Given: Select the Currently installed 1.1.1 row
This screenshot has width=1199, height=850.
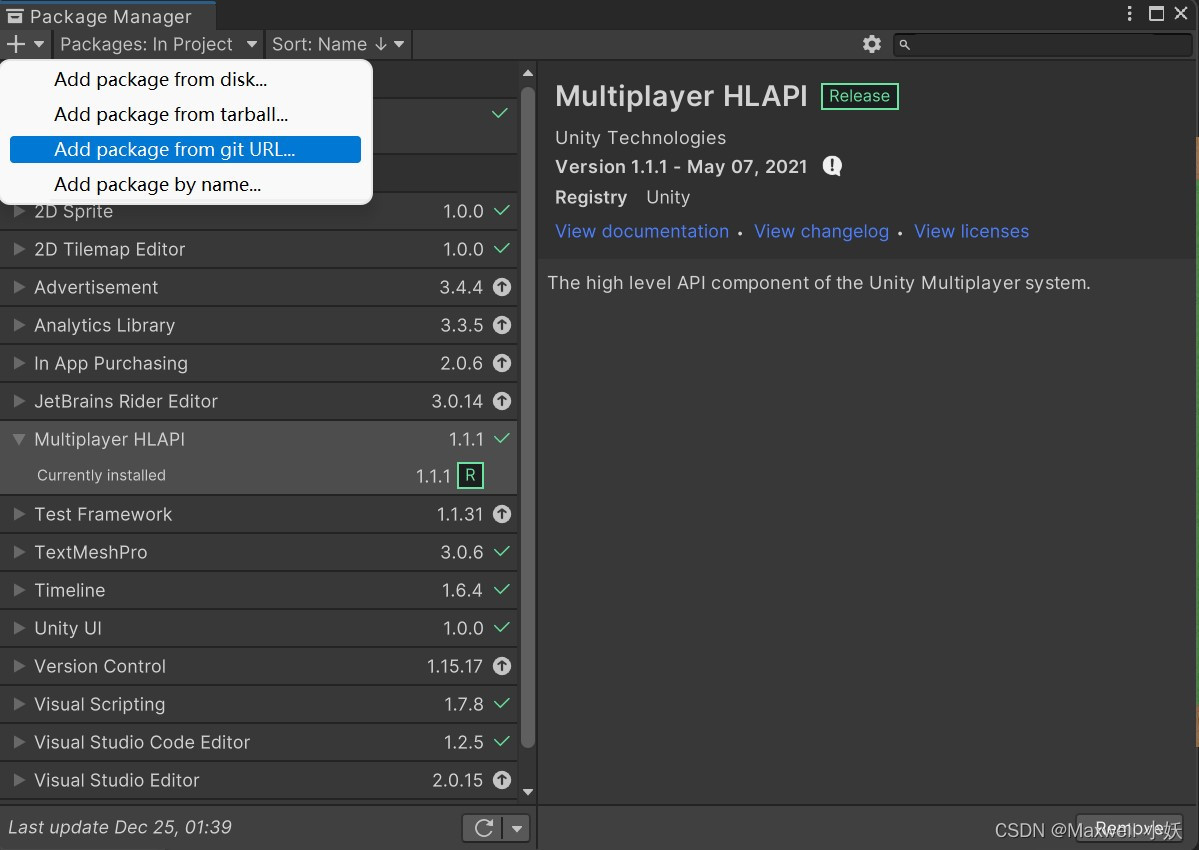Looking at the screenshot, I should (x=258, y=475).
